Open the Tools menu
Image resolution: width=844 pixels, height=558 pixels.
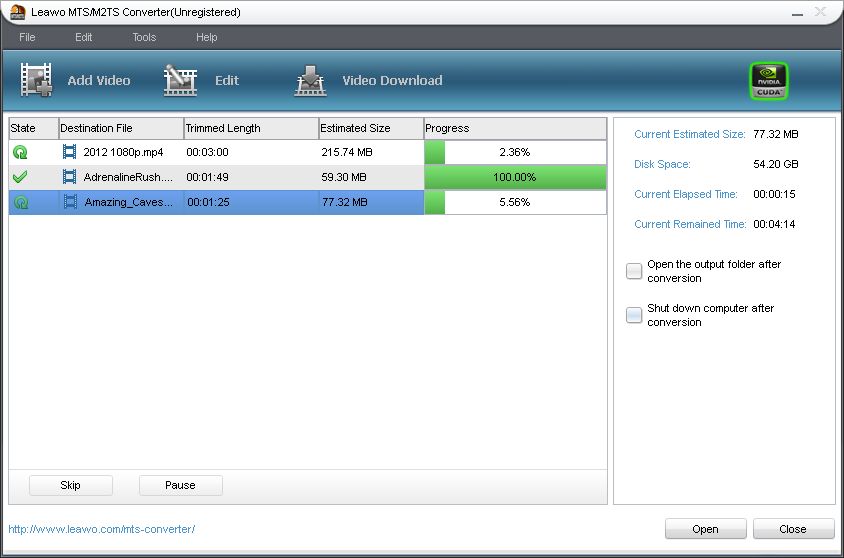point(144,37)
